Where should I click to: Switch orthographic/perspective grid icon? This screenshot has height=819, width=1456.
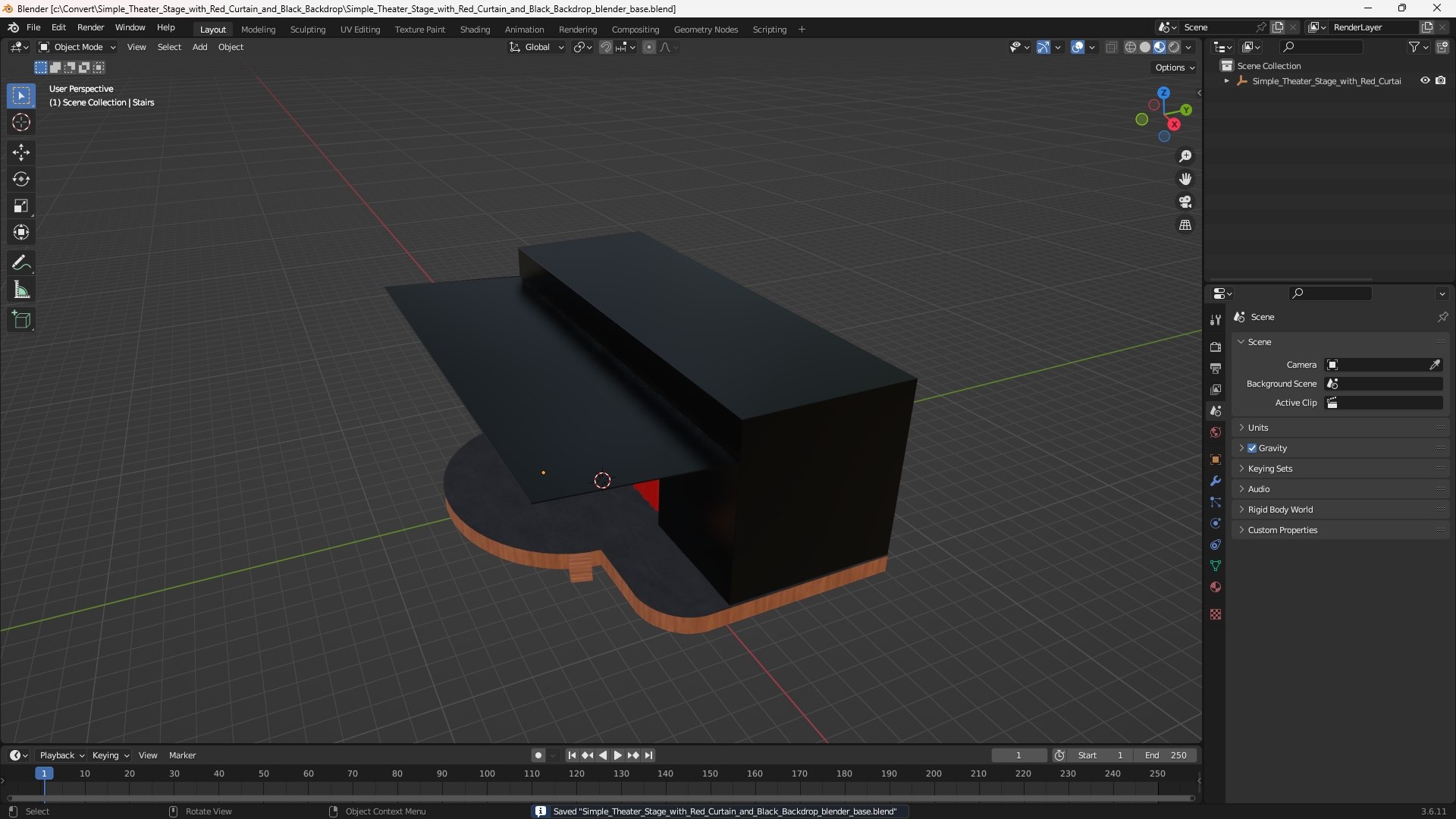pos(1185,225)
